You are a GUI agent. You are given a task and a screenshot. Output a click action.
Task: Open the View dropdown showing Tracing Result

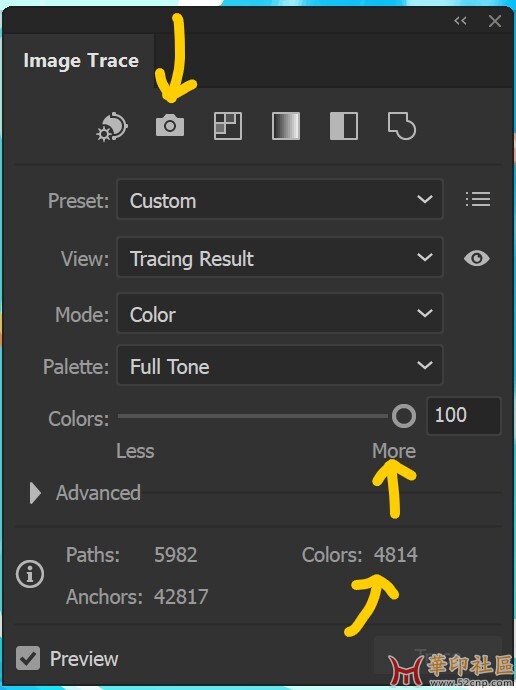pos(280,257)
